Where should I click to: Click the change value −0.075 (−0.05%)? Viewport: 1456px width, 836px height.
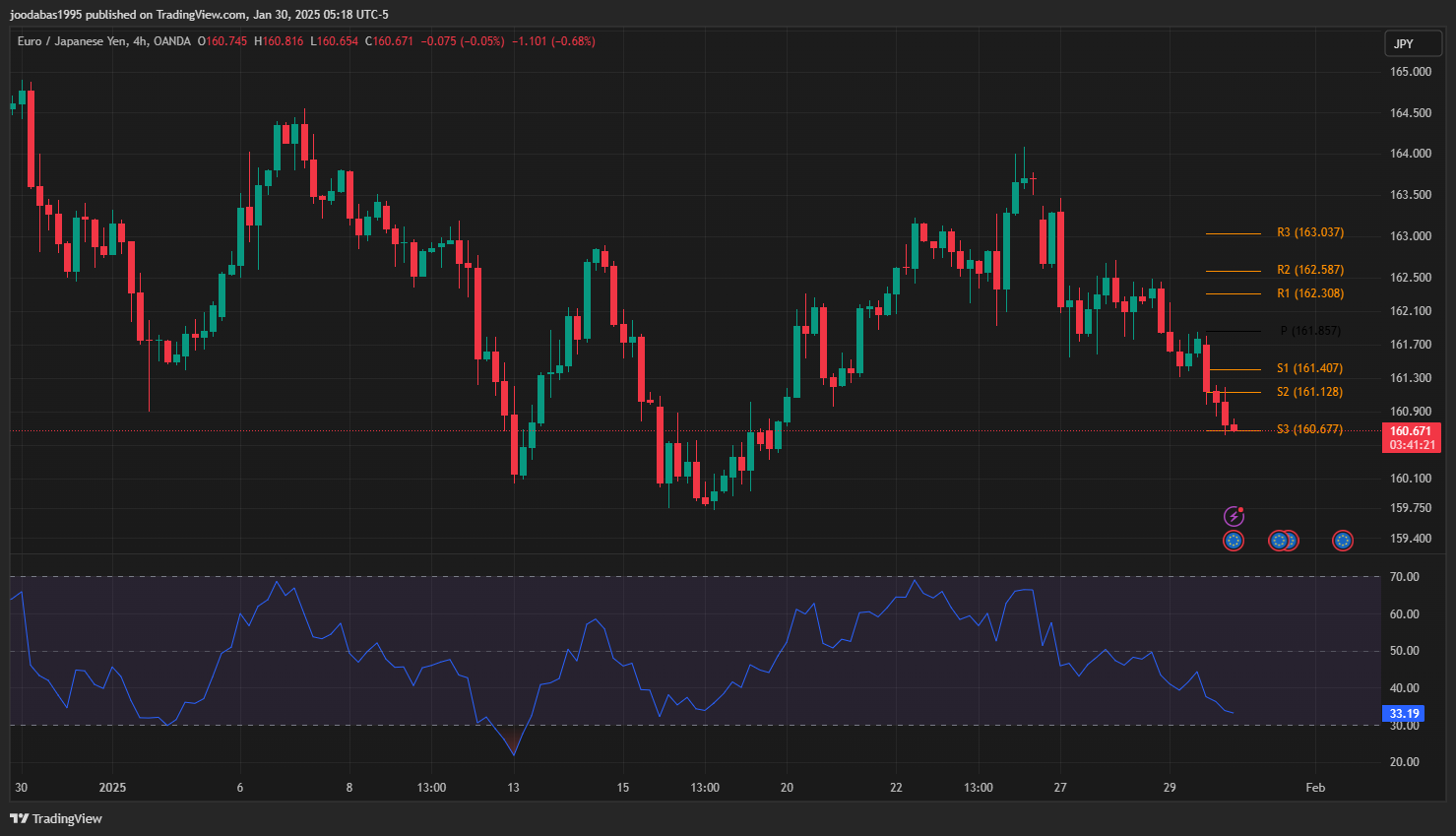point(463,41)
